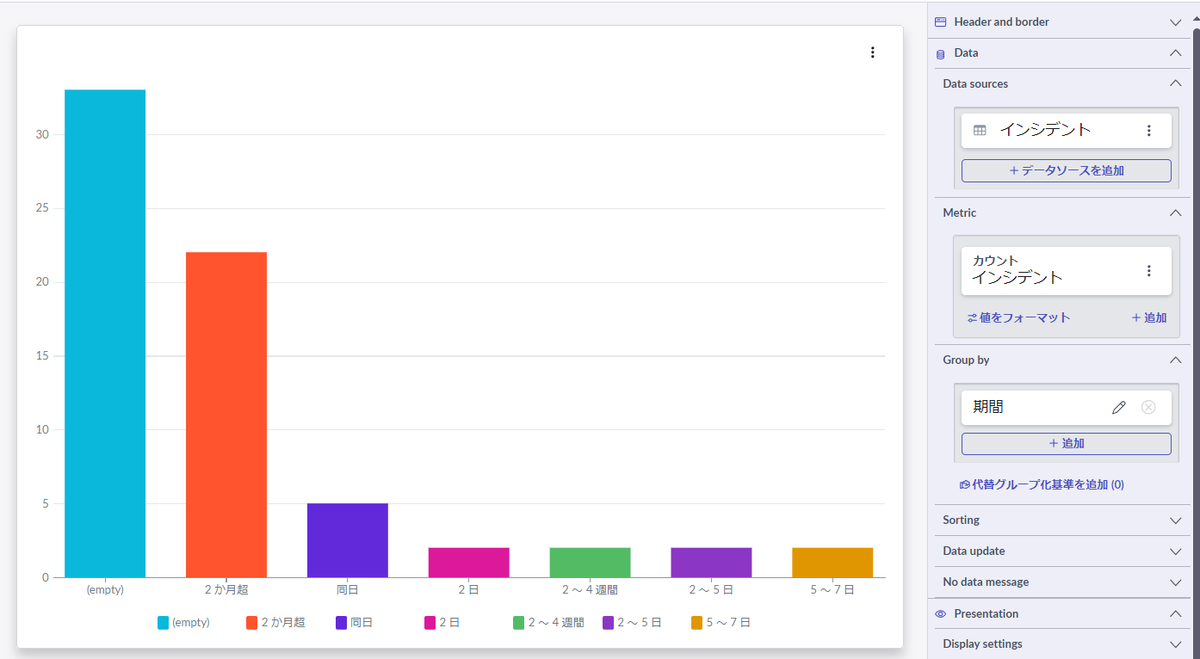
Task: Click the x-axis label 5 ～ 7 日
Action: (833, 590)
